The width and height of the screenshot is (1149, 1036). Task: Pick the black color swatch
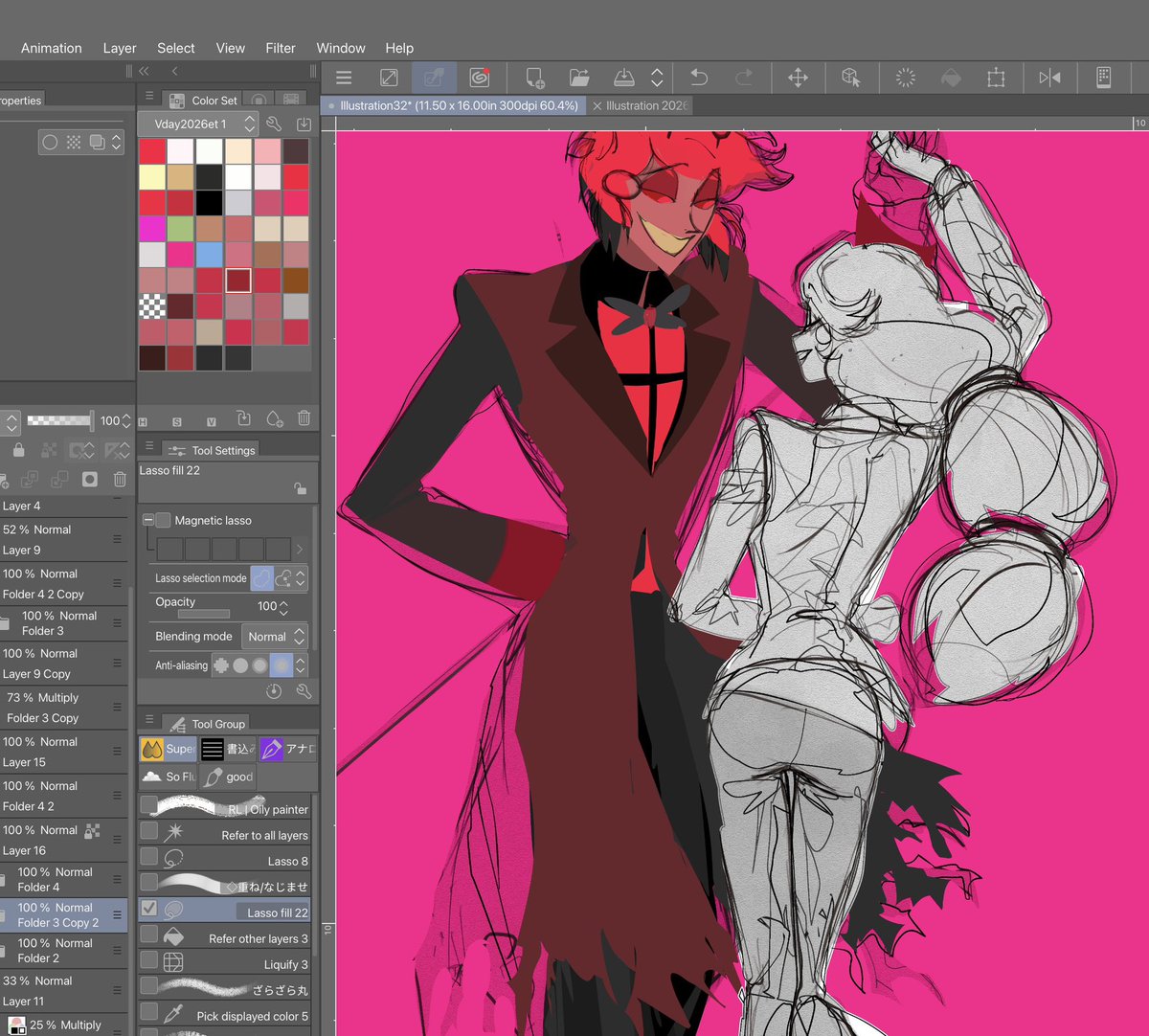[209, 203]
